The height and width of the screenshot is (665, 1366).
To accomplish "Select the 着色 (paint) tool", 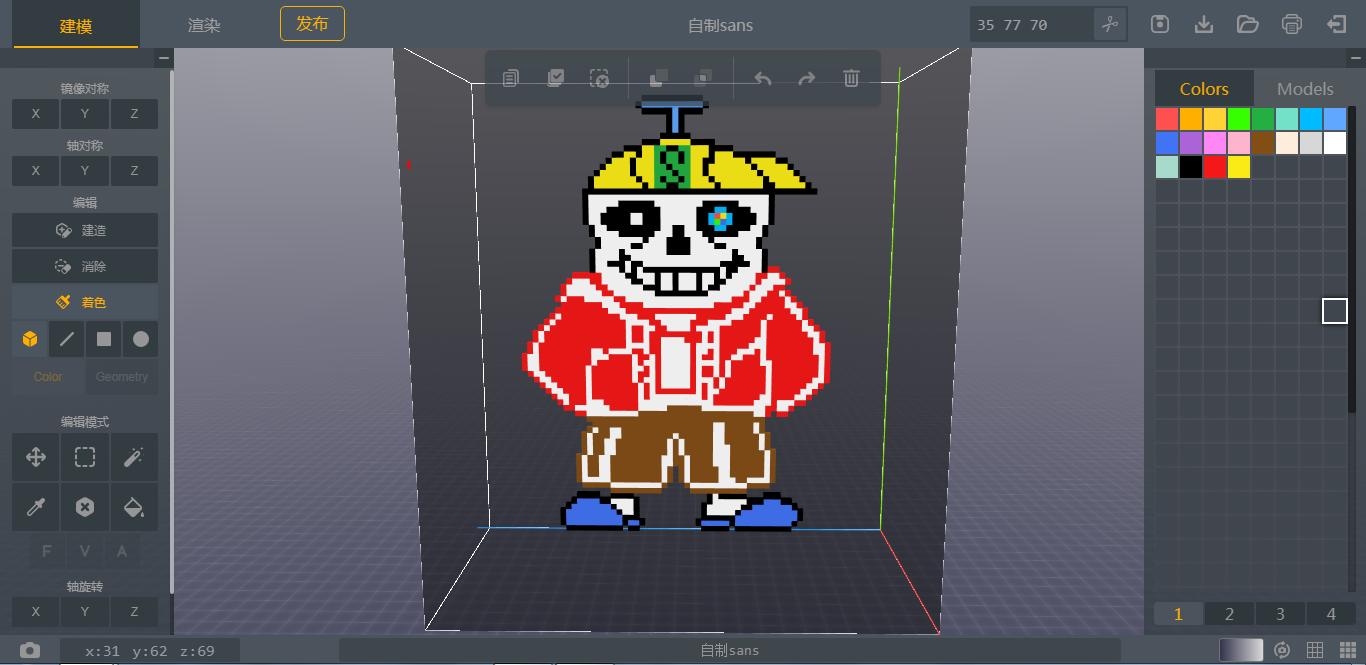I will pyautogui.click(x=85, y=302).
